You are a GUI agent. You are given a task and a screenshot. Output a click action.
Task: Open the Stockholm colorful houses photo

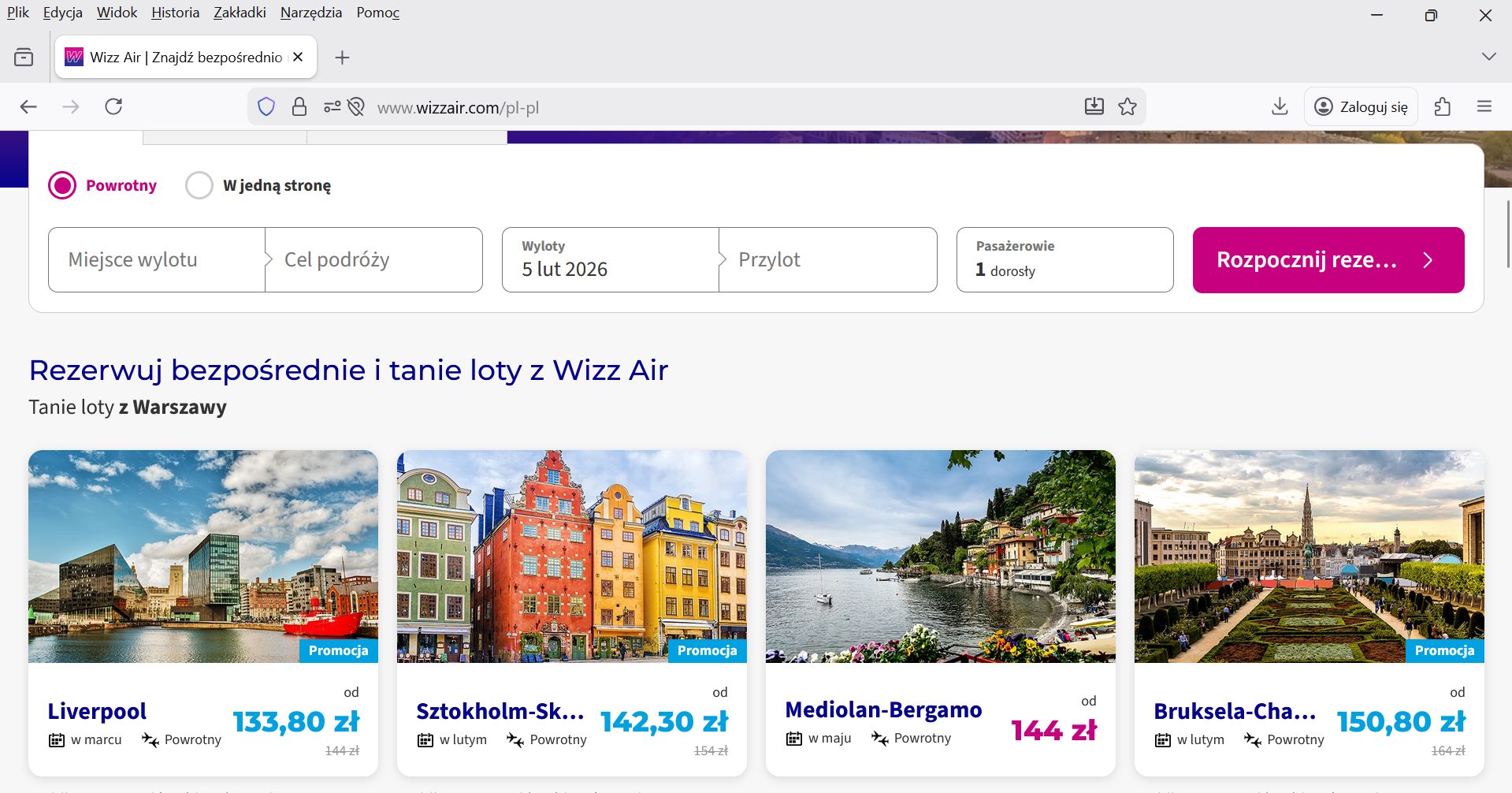(x=572, y=557)
